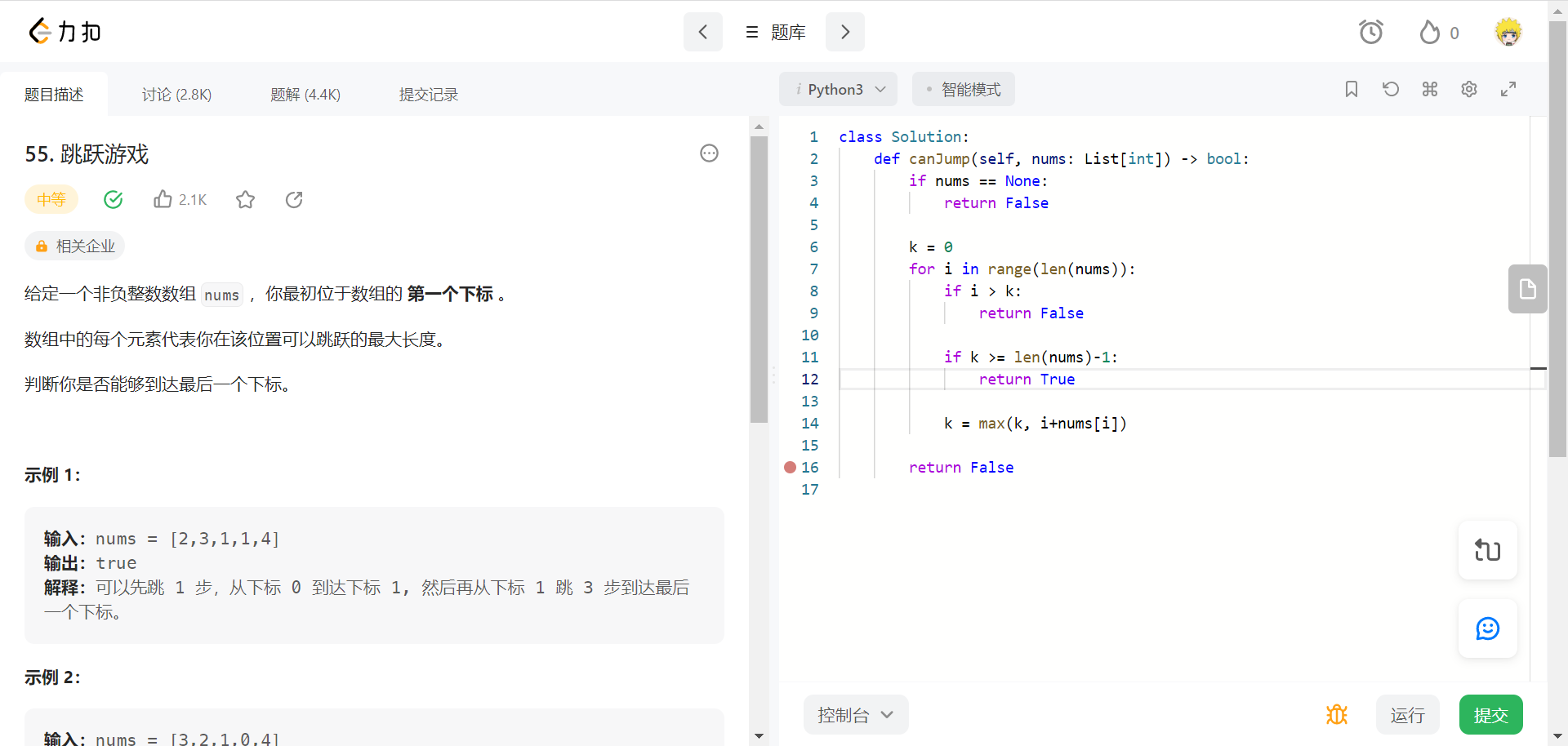The width and height of the screenshot is (1568, 746).
Task: Reset code with the restore icon
Action: click(1391, 89)
